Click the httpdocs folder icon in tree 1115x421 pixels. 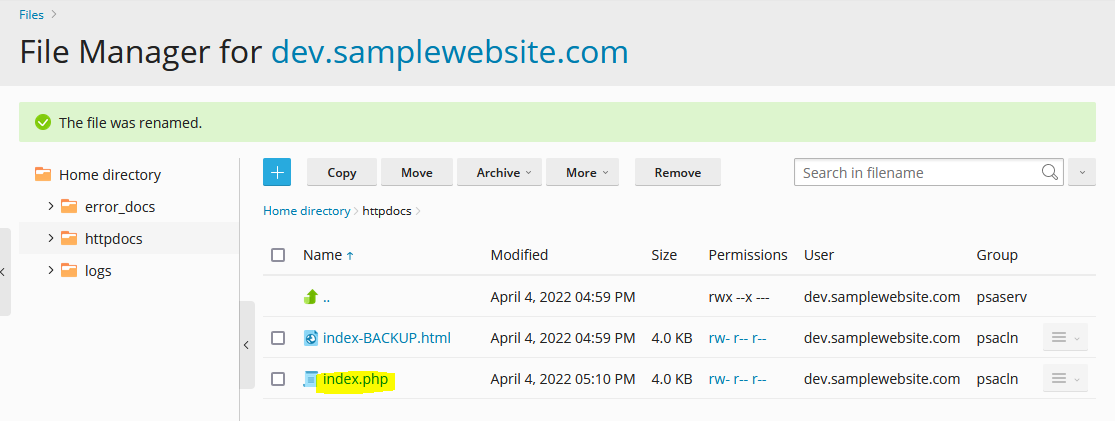coord(69,238)
